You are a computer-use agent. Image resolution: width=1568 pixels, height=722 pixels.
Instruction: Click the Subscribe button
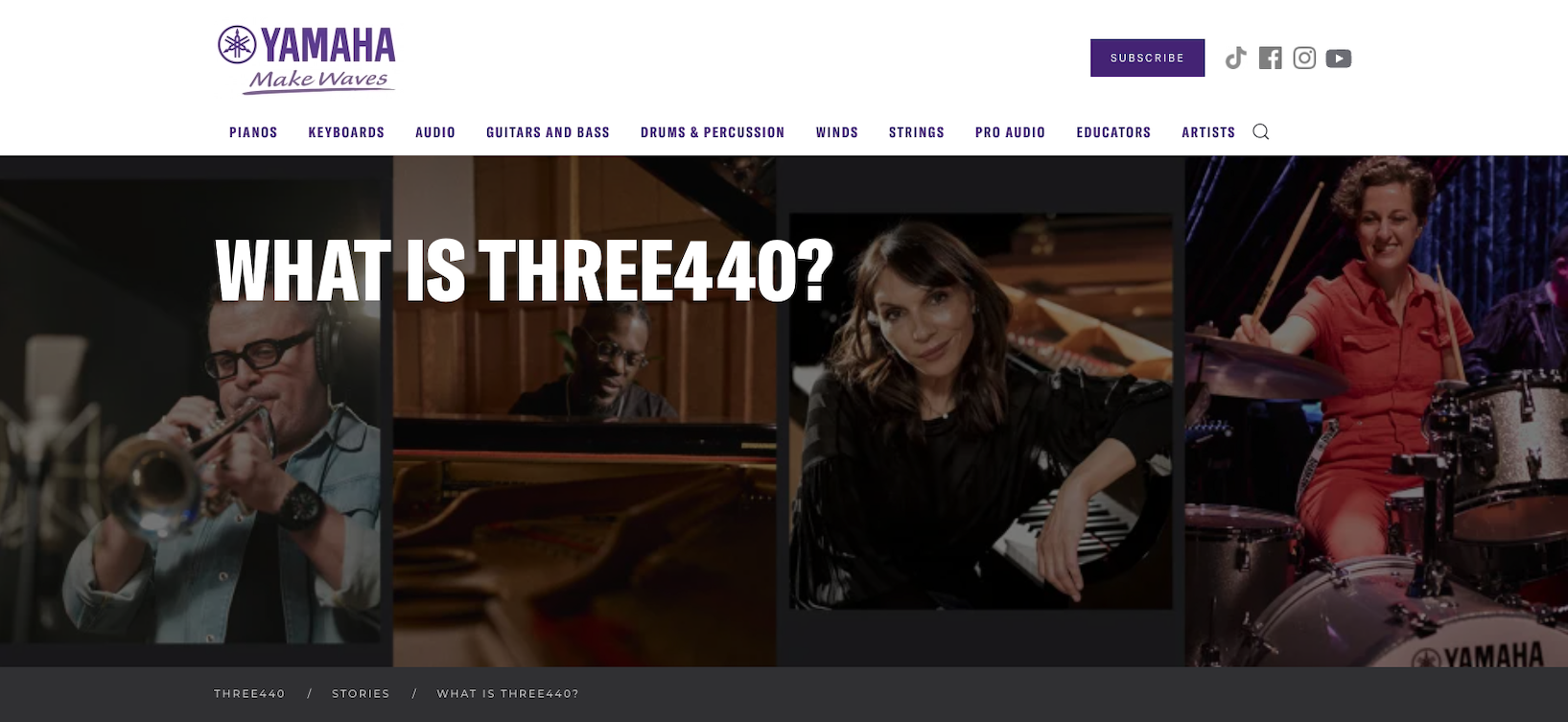(1147, 58)
